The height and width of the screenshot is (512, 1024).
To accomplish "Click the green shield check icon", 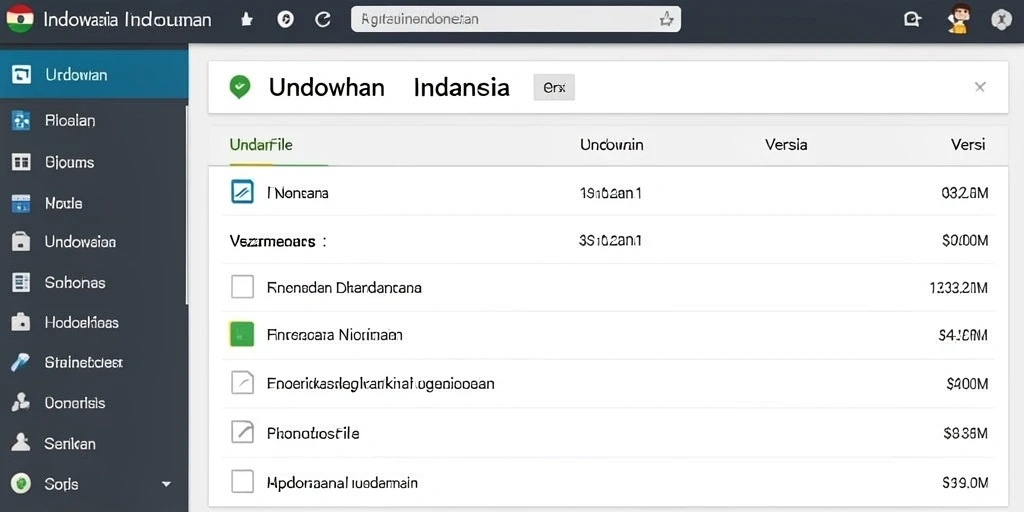I will [240, 87].
